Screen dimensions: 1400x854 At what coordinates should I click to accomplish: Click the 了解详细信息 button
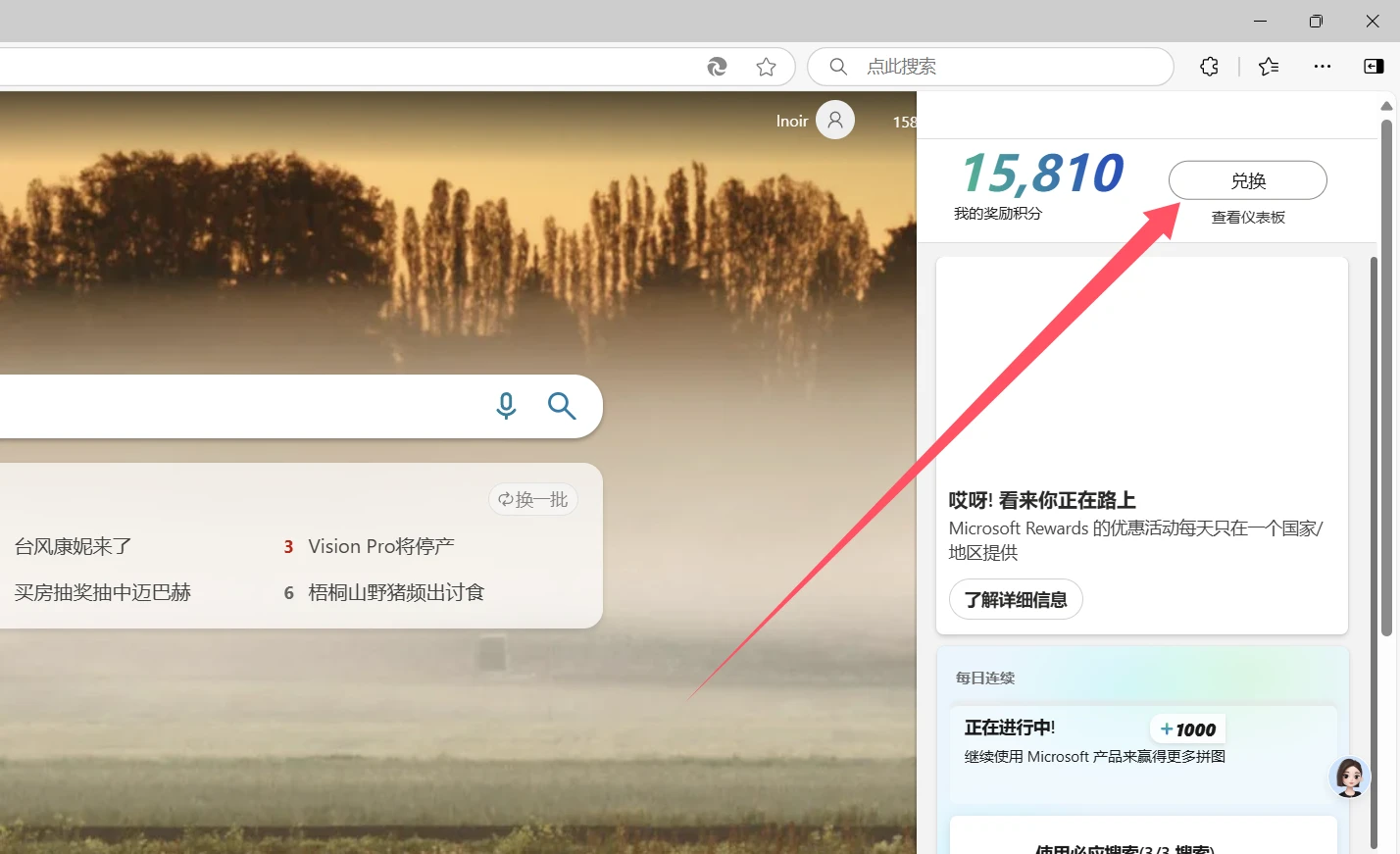(1016, 599)
